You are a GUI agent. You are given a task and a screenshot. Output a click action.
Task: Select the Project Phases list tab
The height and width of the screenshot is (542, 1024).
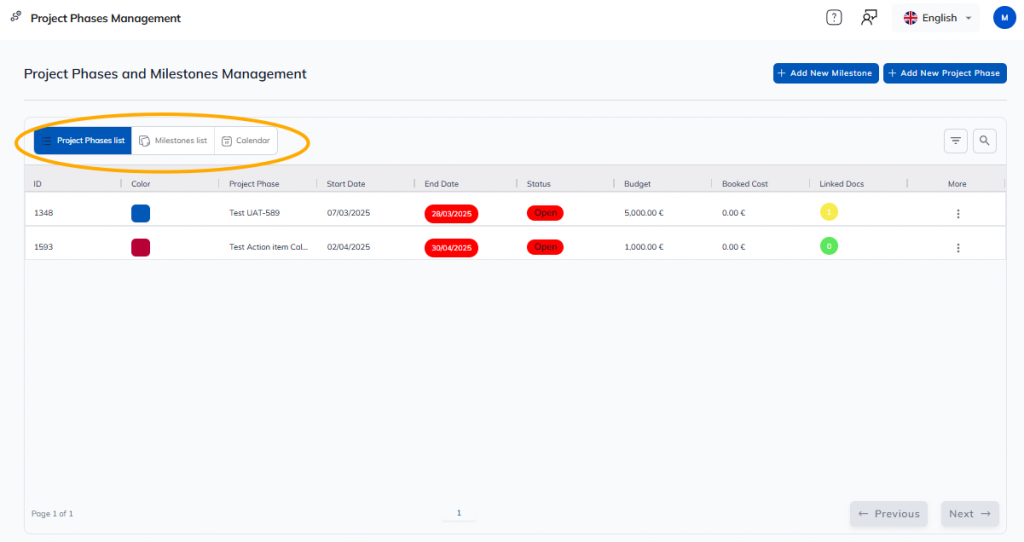click(83, 141)
